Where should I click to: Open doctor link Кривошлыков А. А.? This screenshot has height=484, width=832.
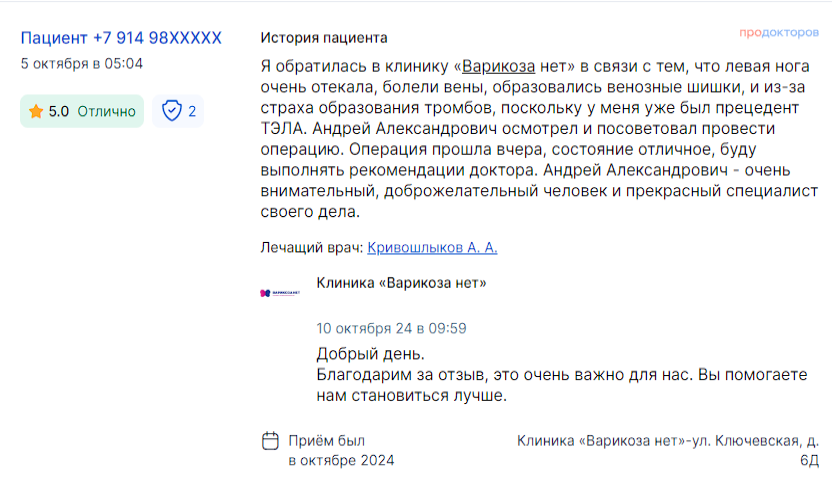coord(432,248)
